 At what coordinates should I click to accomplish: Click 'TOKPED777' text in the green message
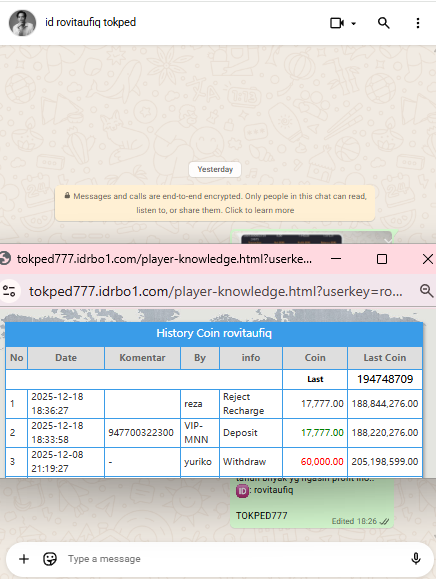261,515
